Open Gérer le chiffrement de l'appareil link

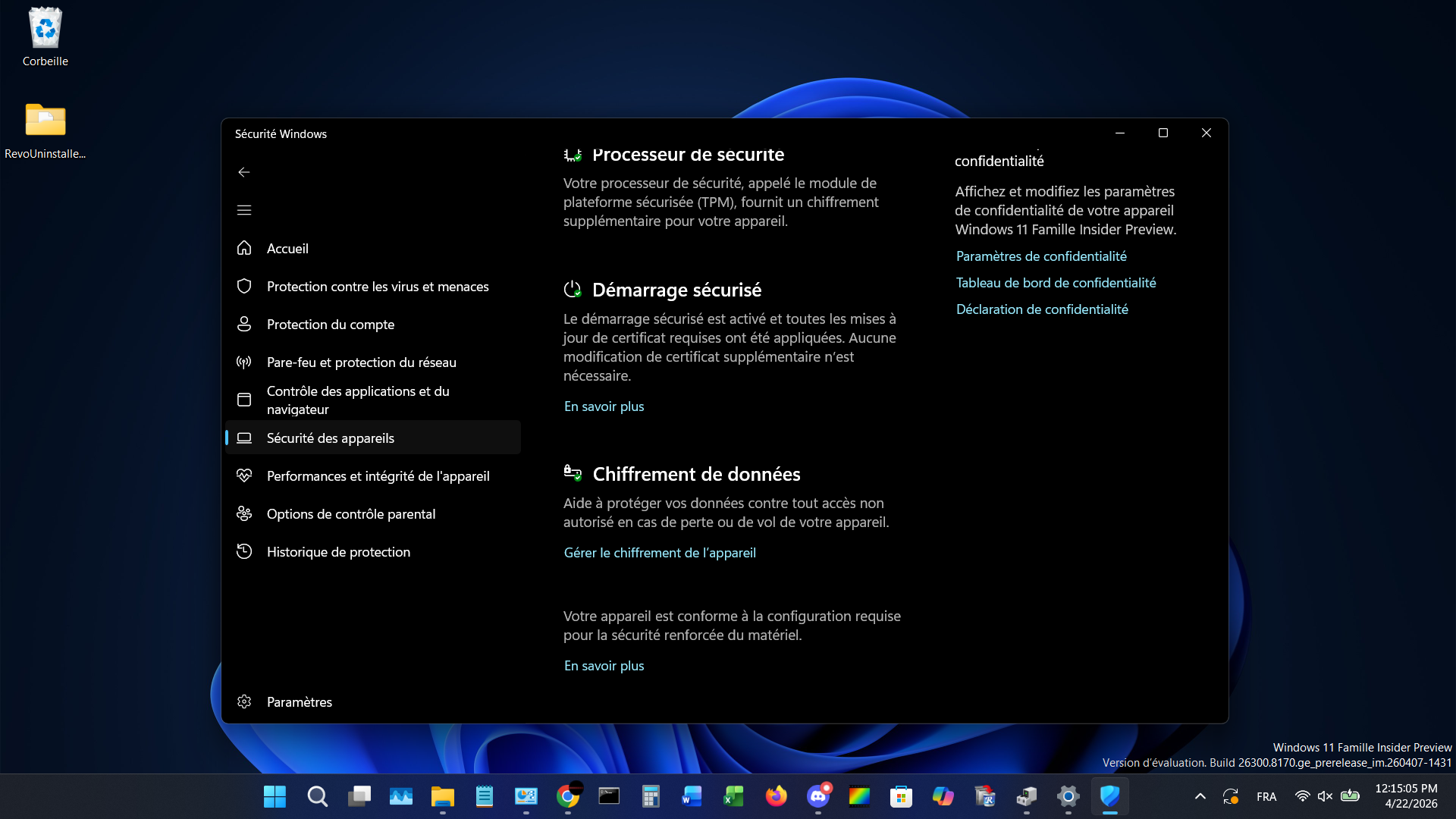[659, 552]
